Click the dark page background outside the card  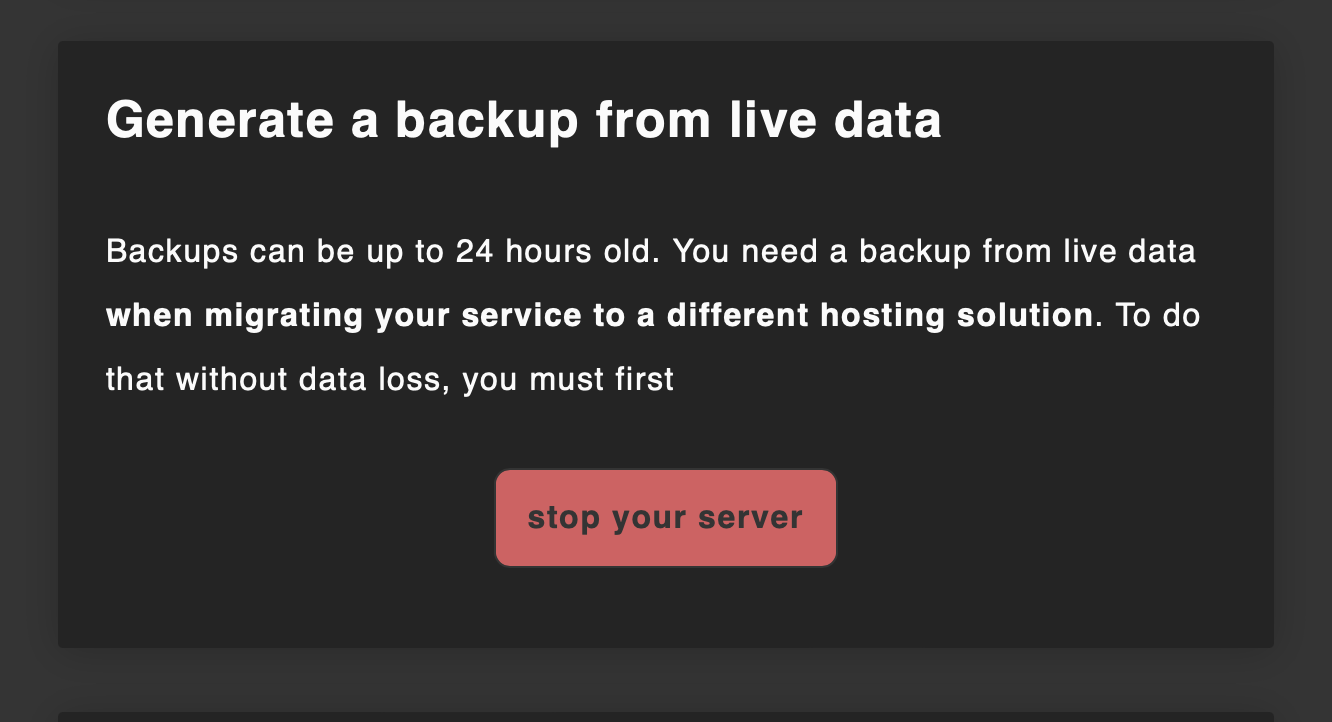(x=28, y=360)
